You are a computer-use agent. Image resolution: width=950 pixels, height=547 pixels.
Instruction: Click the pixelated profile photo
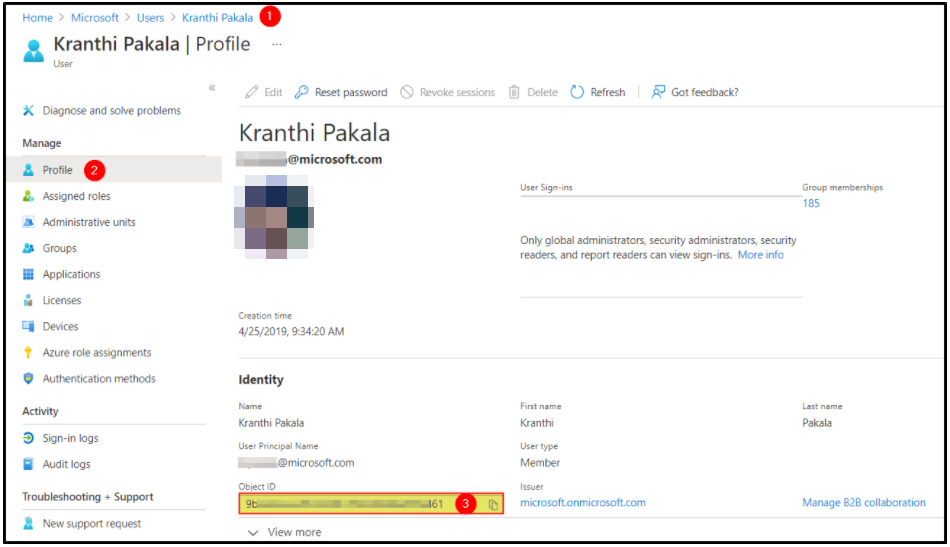(x=274, y=217)
